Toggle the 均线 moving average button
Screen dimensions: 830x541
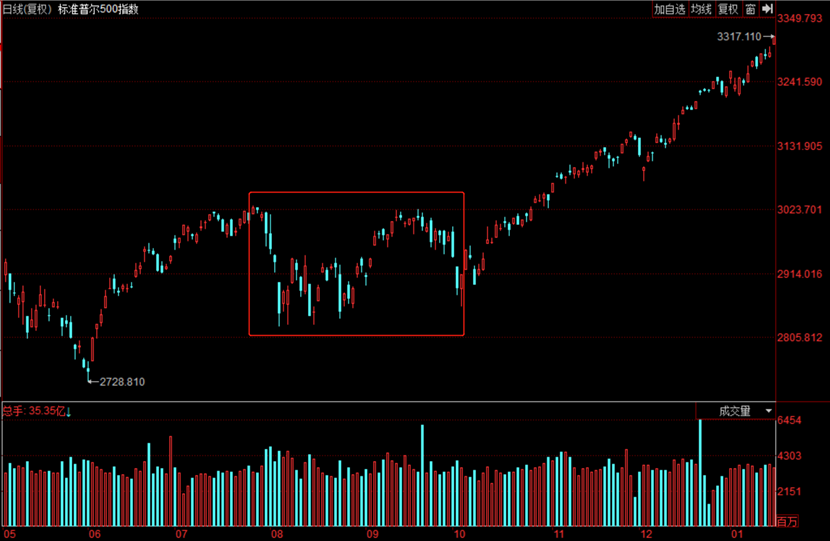click(x=701, y=9)
